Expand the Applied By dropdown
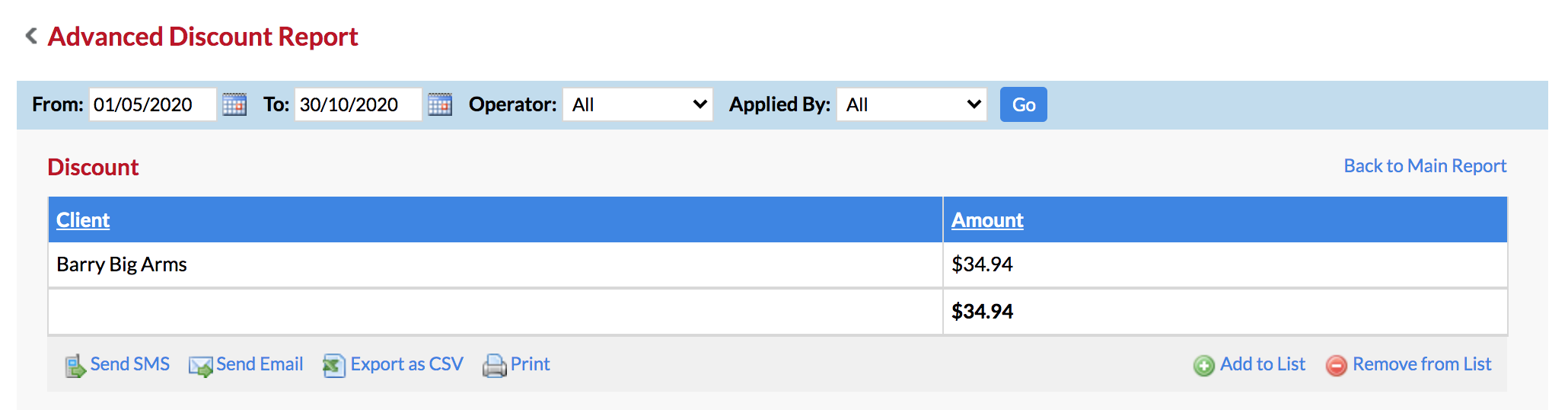 pyautogui.click(x=912, y=104)
